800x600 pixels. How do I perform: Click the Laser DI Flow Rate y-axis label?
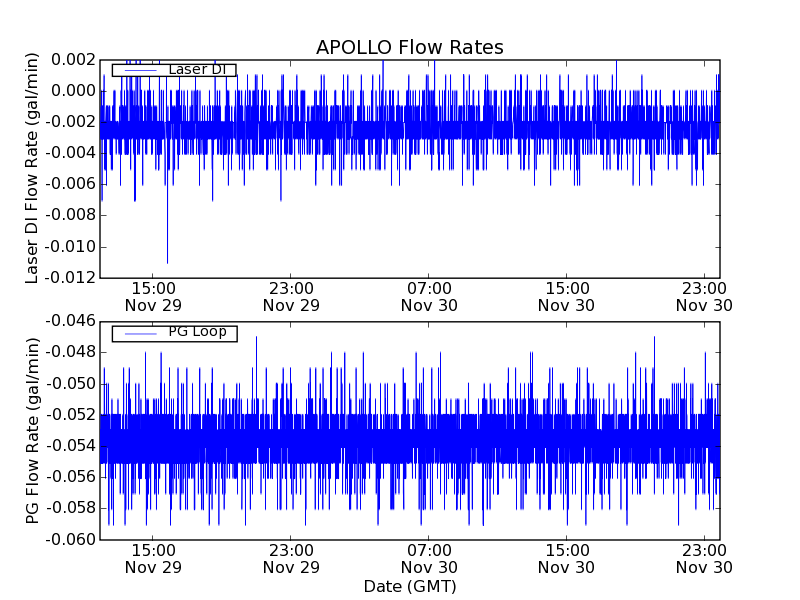(32, 168)
